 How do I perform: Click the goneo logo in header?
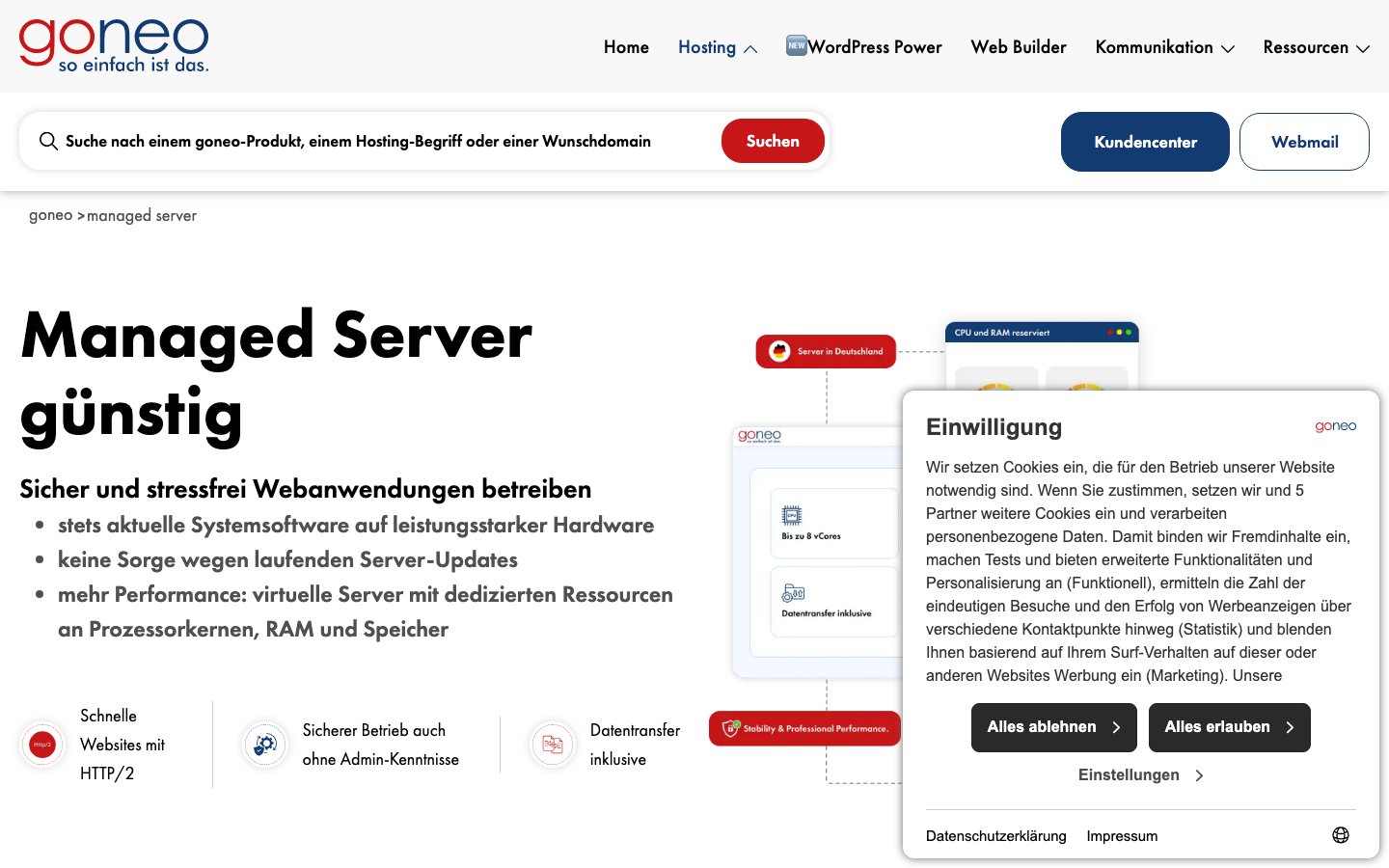point(114,45)
